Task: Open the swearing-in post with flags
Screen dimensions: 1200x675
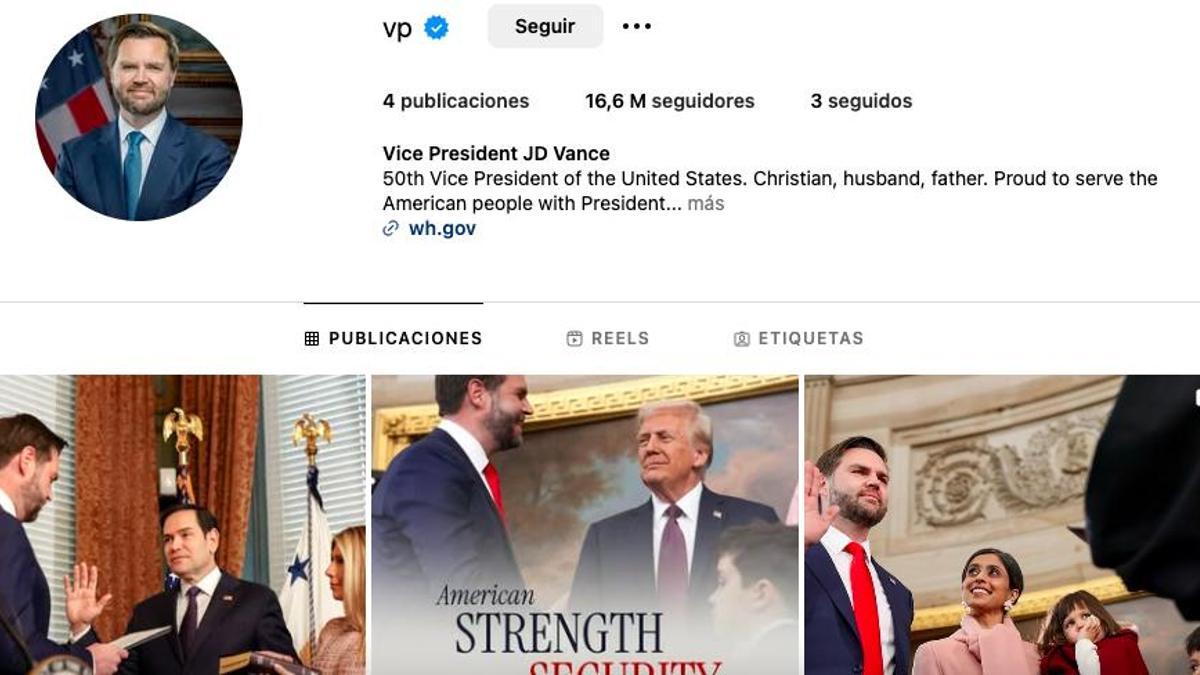Action: [183, 525]
